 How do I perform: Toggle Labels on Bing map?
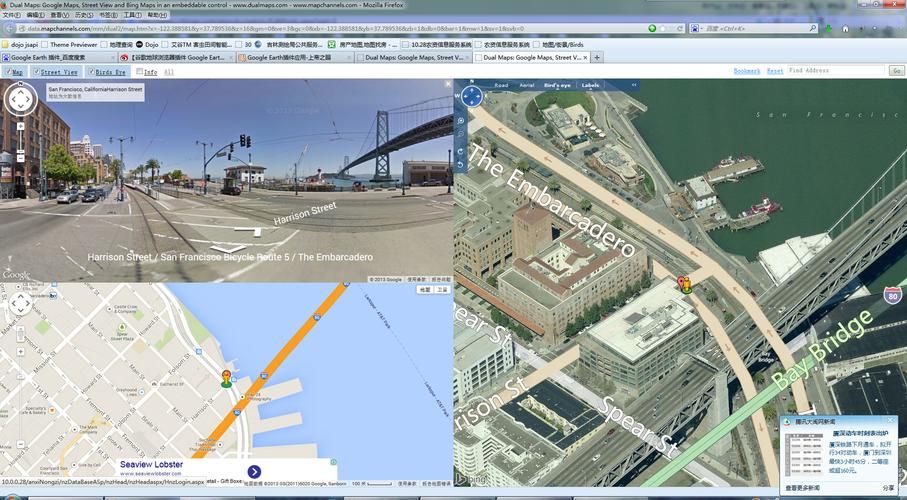tap(590, 85)
